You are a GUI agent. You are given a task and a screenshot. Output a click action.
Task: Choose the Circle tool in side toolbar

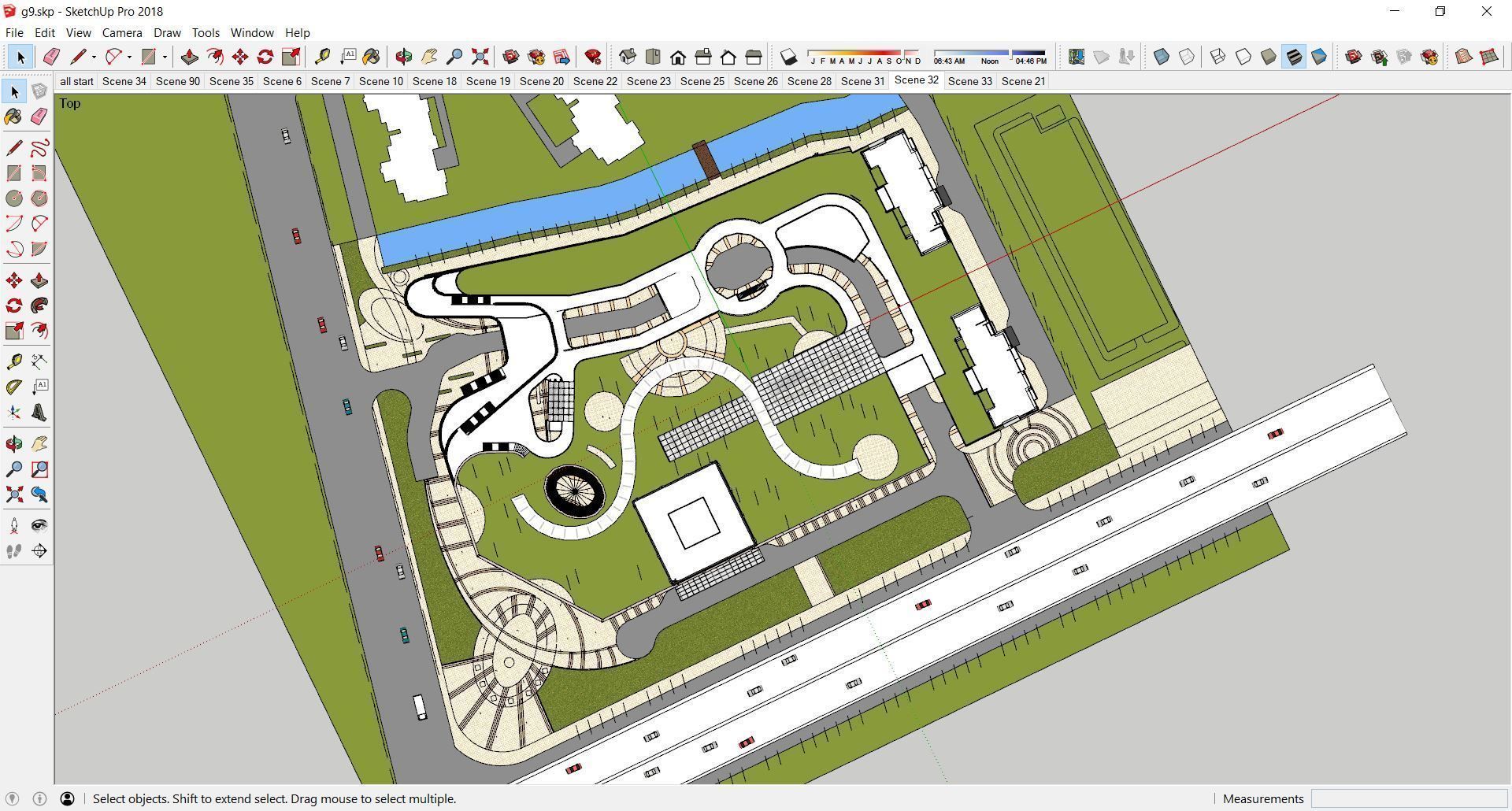14,198
